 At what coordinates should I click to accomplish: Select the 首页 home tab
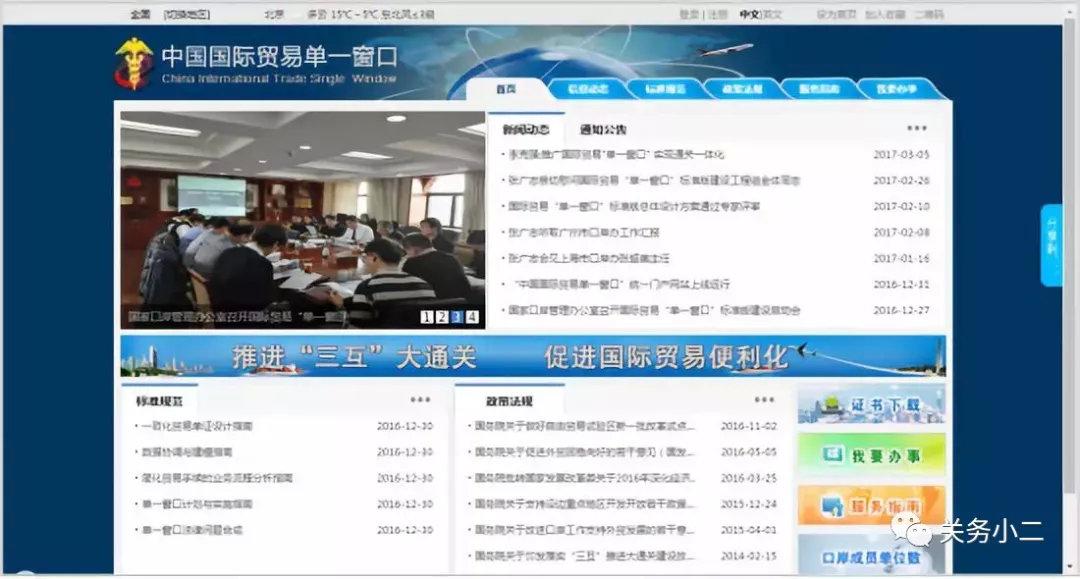coord(506,89)
